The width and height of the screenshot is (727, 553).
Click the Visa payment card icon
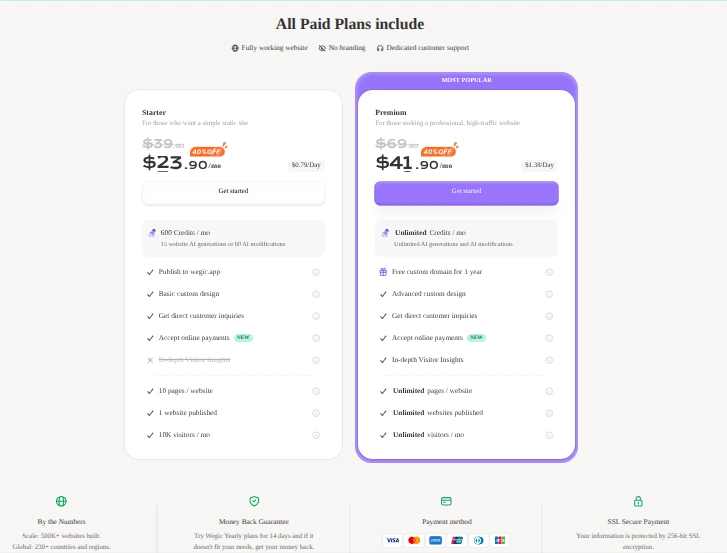(x=393, y=540)
